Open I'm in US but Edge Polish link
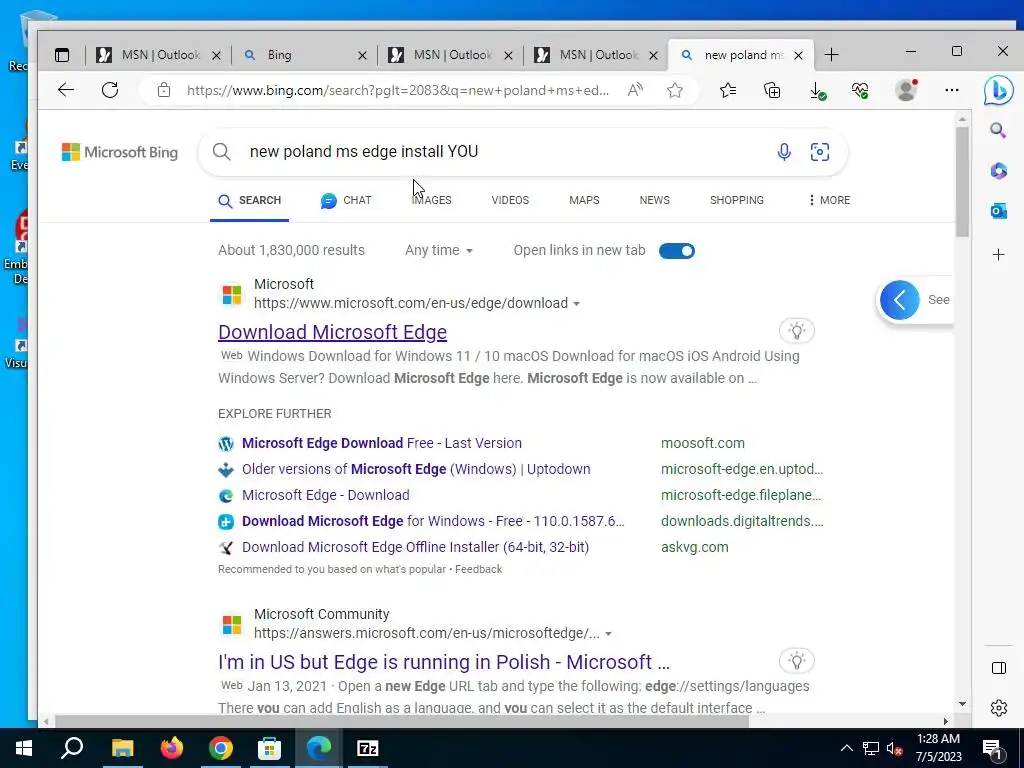 [x=443, y=662]
